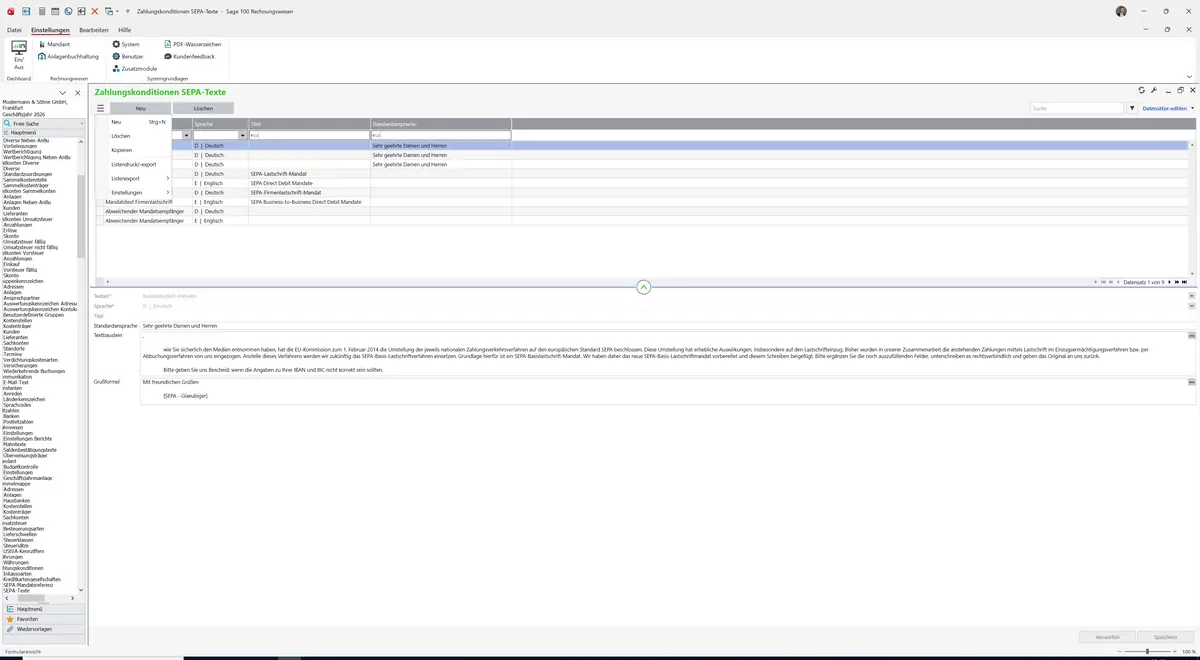Select SEPA-Firmenlastschrift-Mandat title cell
Screen dimensions: 1200x660
tap(310, 192)
